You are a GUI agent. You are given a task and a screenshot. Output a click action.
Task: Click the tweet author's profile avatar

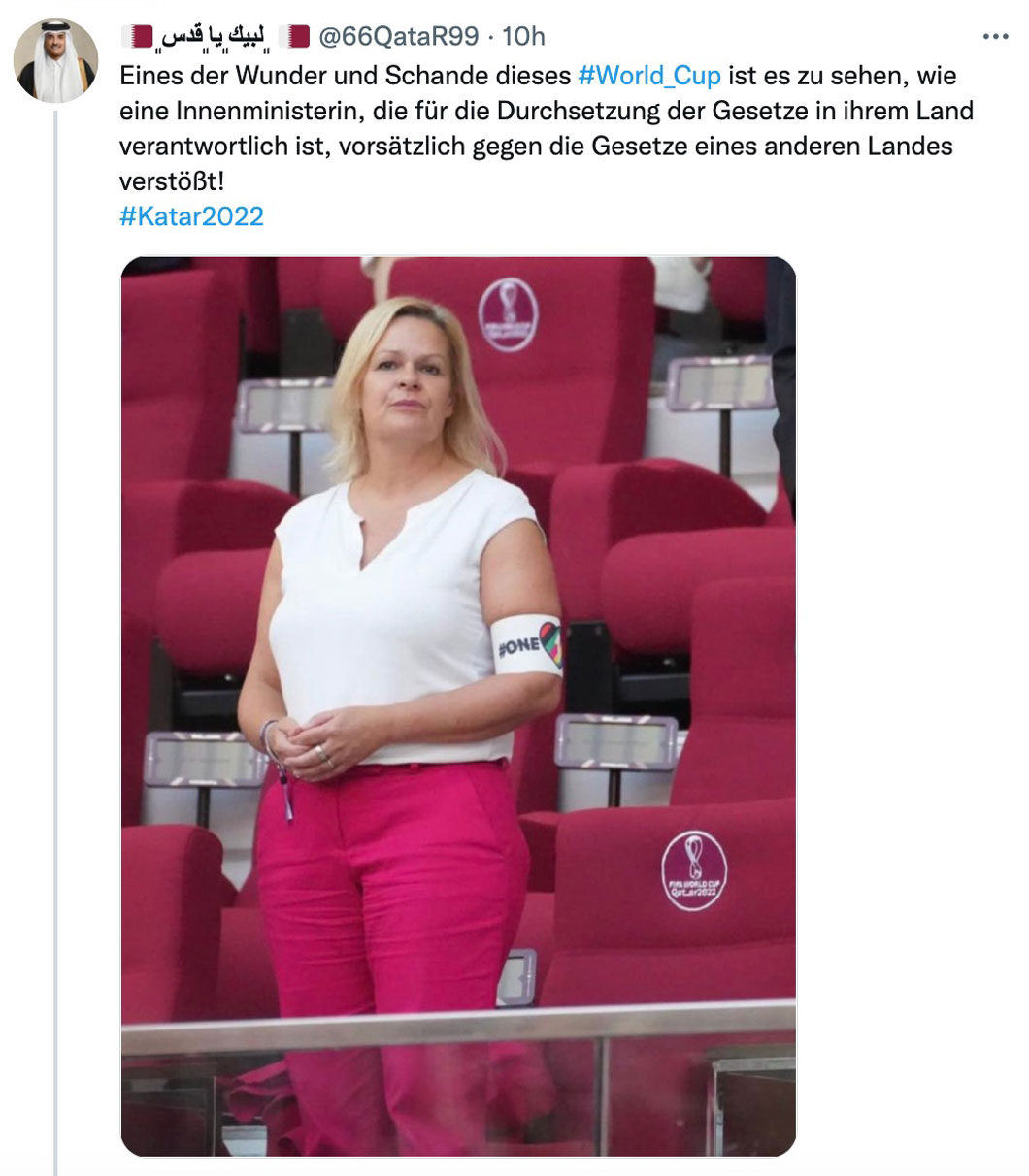[x=55, y=60]
